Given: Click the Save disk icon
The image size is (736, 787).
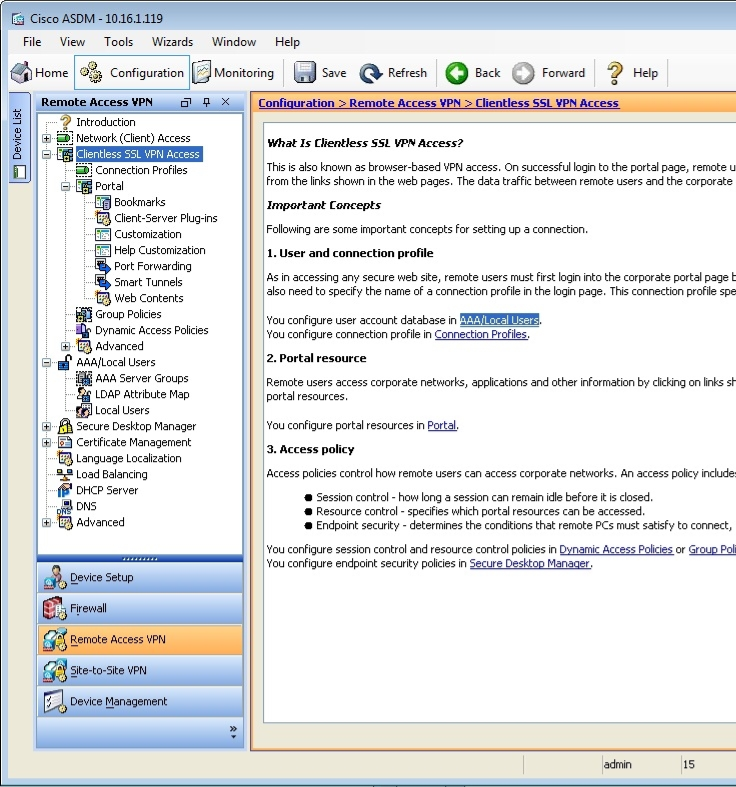Looking at the screenshot, I should 305,73.
